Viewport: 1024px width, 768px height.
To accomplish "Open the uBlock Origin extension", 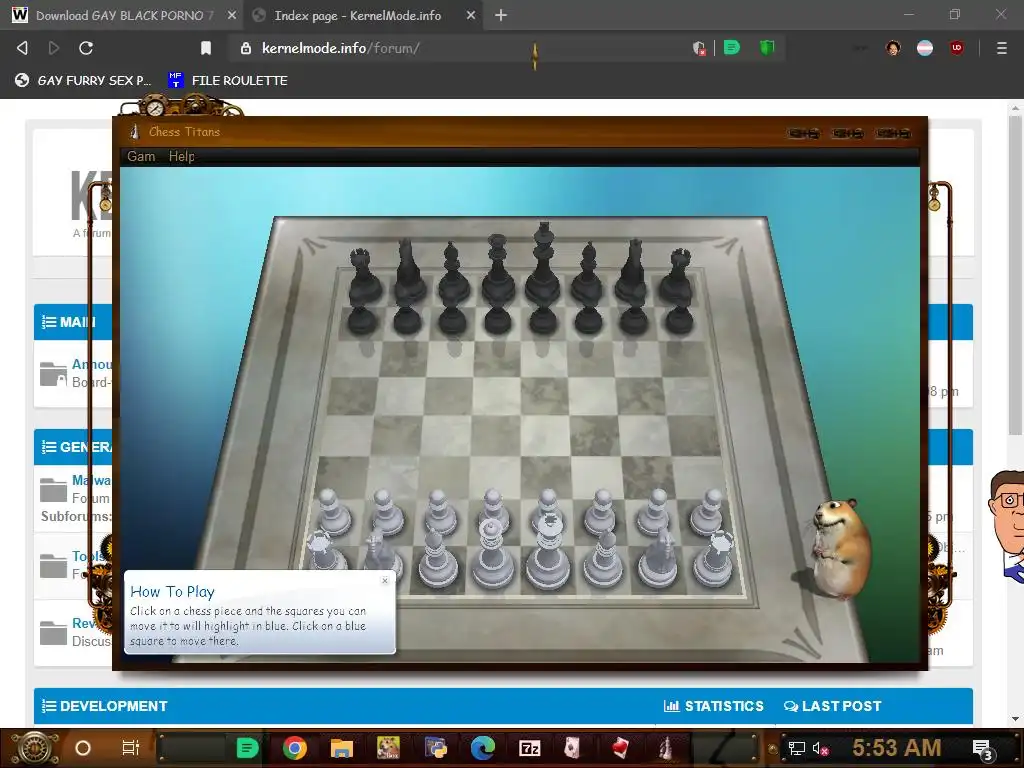I will point(957,48).
